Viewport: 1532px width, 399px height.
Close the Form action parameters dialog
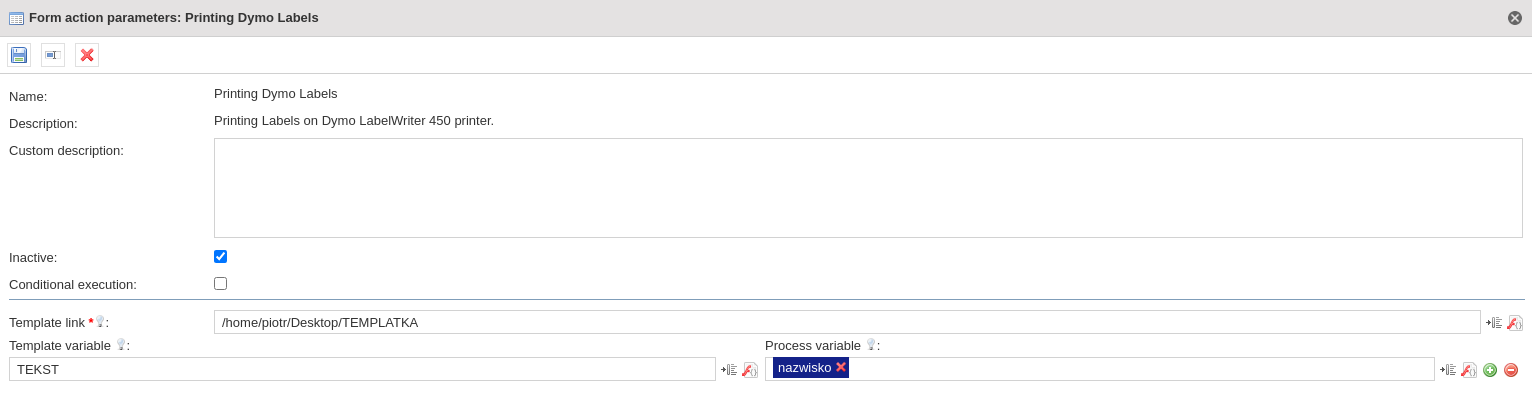[1515, 18]
